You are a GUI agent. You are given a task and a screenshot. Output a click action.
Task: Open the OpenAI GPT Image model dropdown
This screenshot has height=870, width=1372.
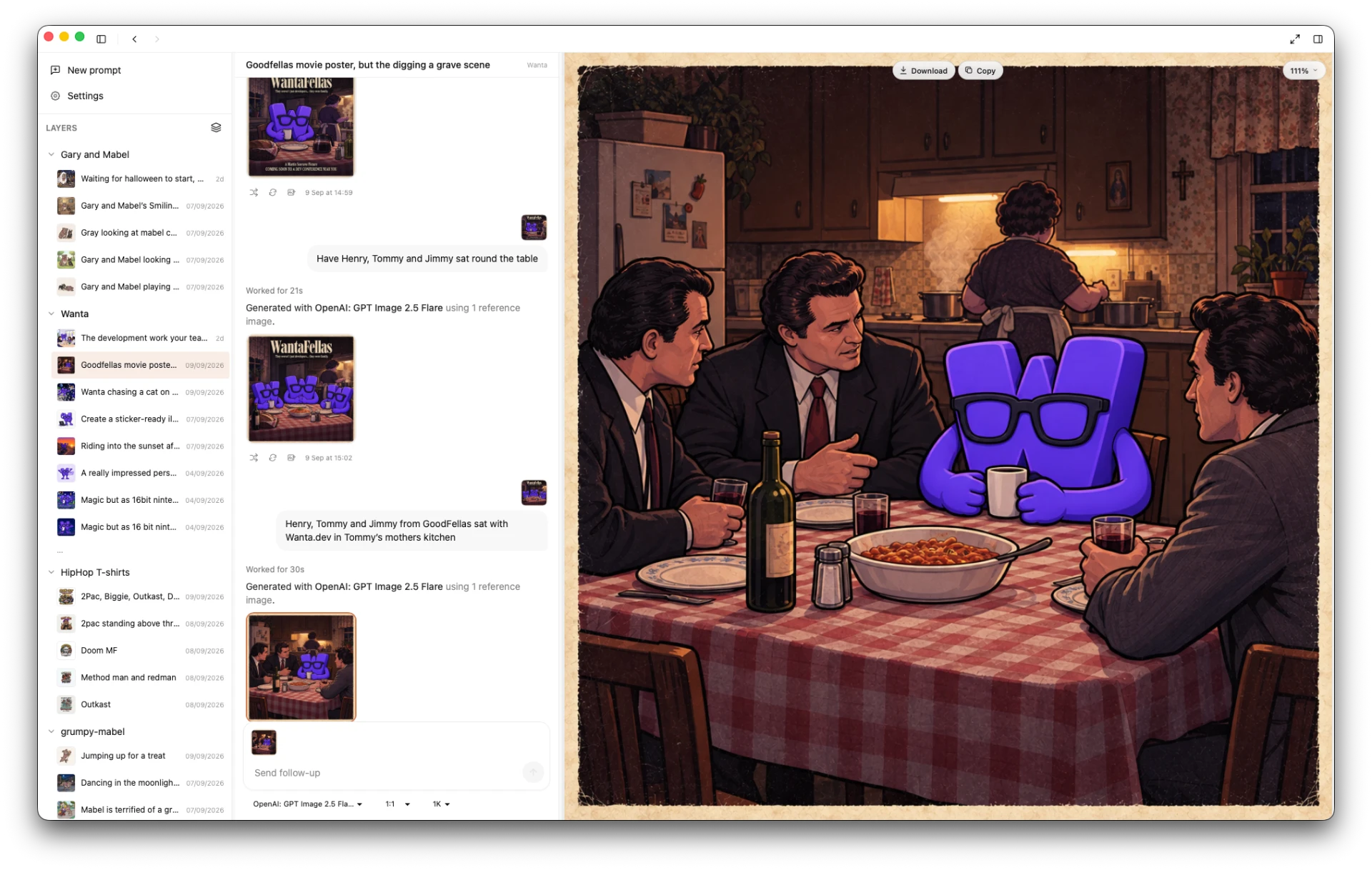307,804
